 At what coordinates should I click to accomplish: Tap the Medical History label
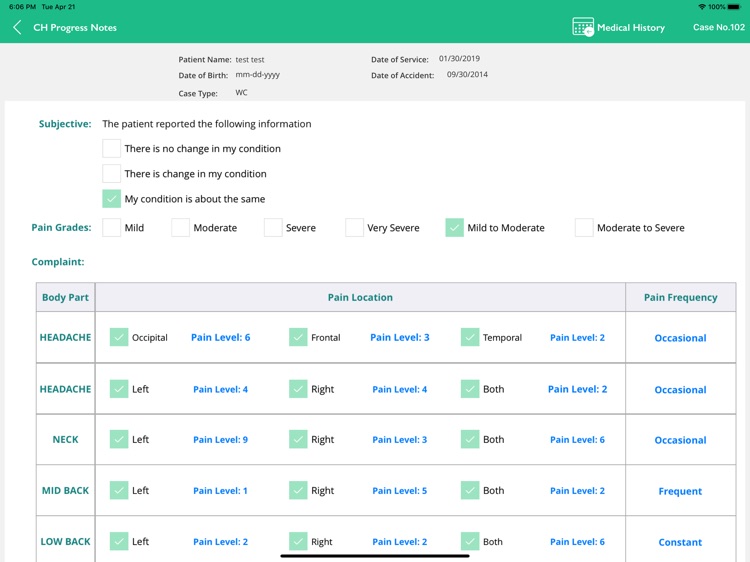631,28
